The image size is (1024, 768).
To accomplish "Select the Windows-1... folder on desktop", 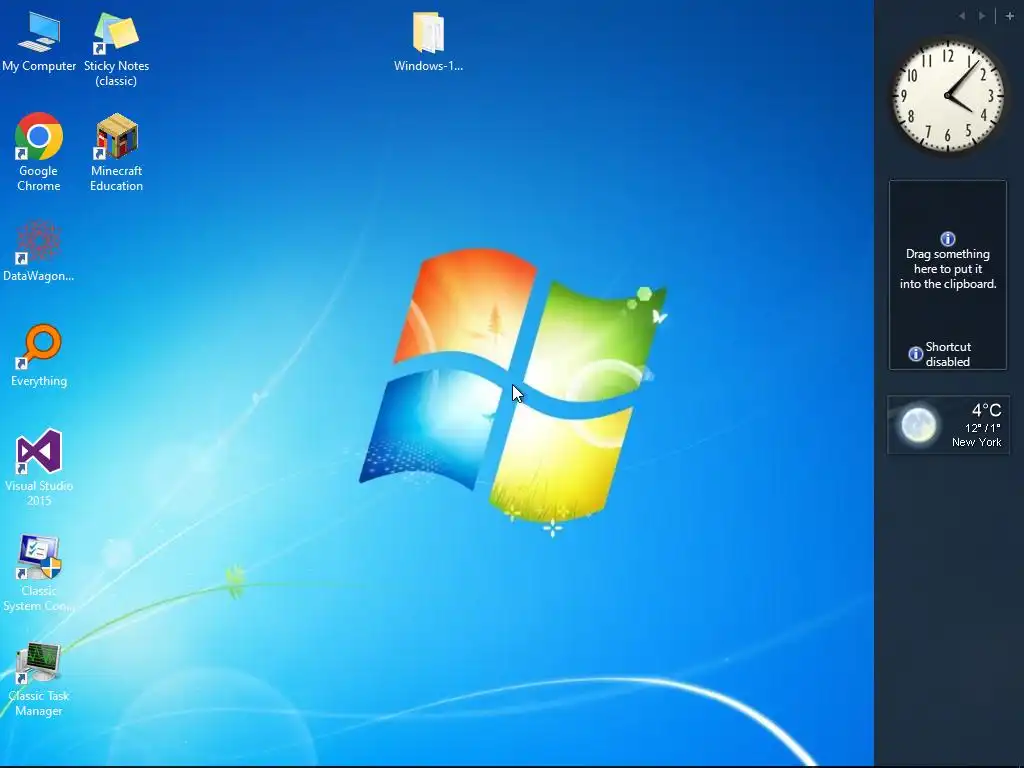I will [428, 42].
